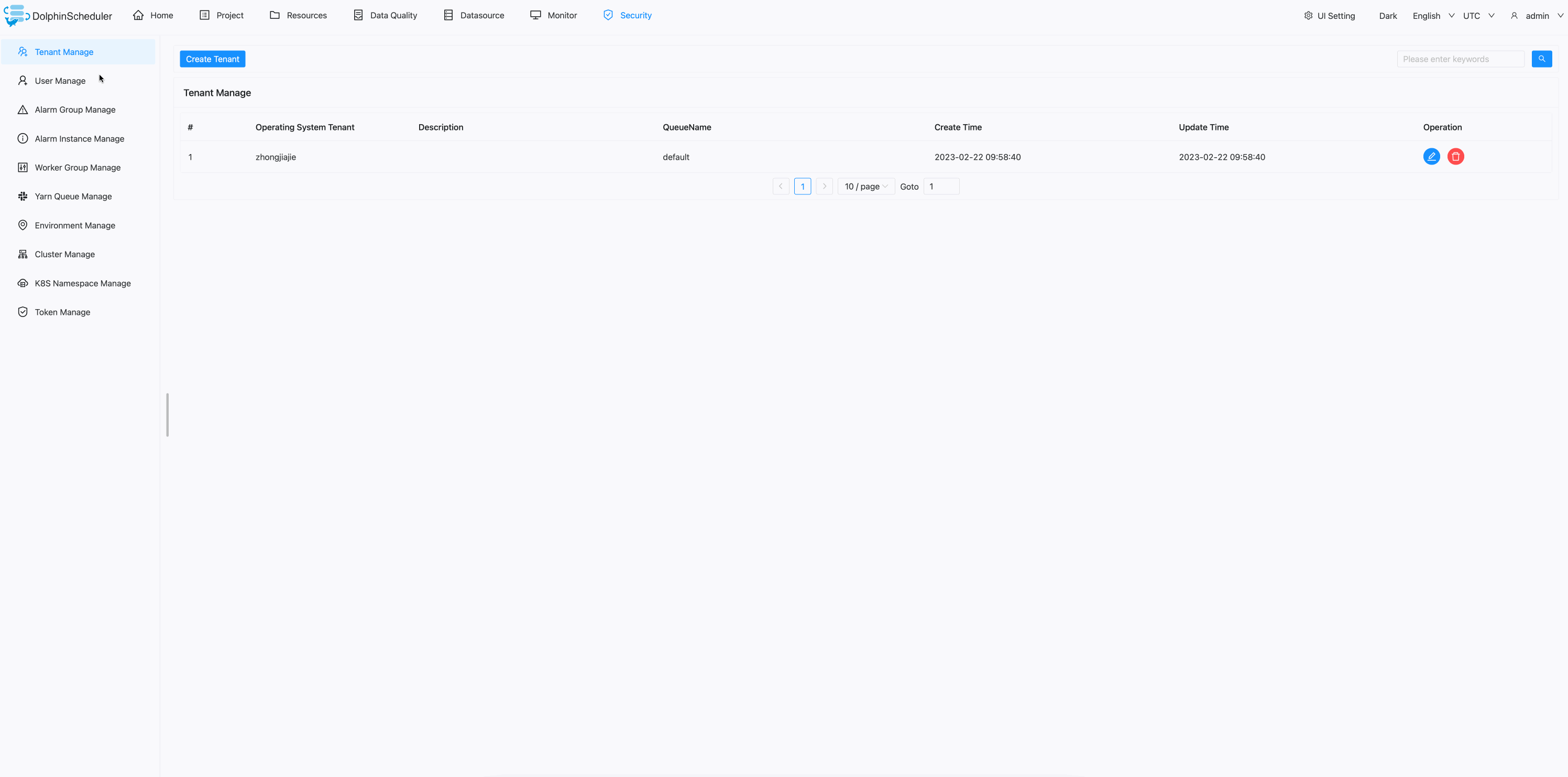This screenshot has width=1568, height=777.
Task: Click the red delete icon for zhongjiajie
Action: pos(1455,157)
